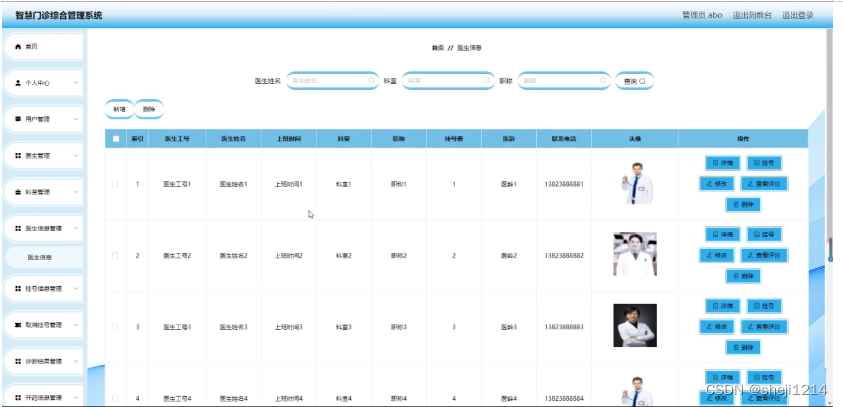
Task: Check the checkbox for row 医生工号2
Action: click(115, 255)
